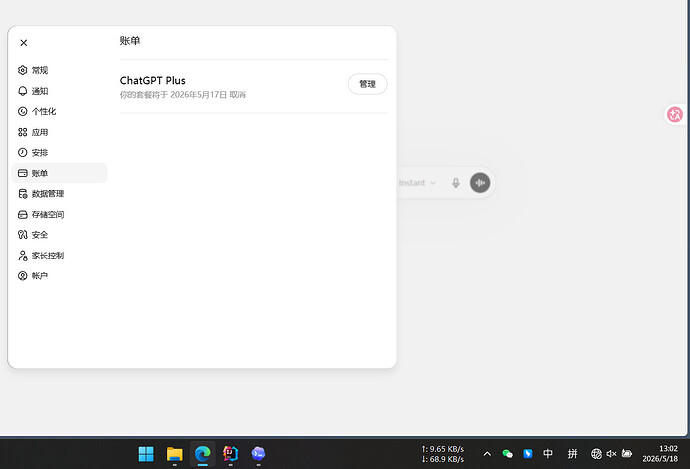690x469 pixels.
Task: Click the 管理 manage subscription button
Action: (367, 84)
